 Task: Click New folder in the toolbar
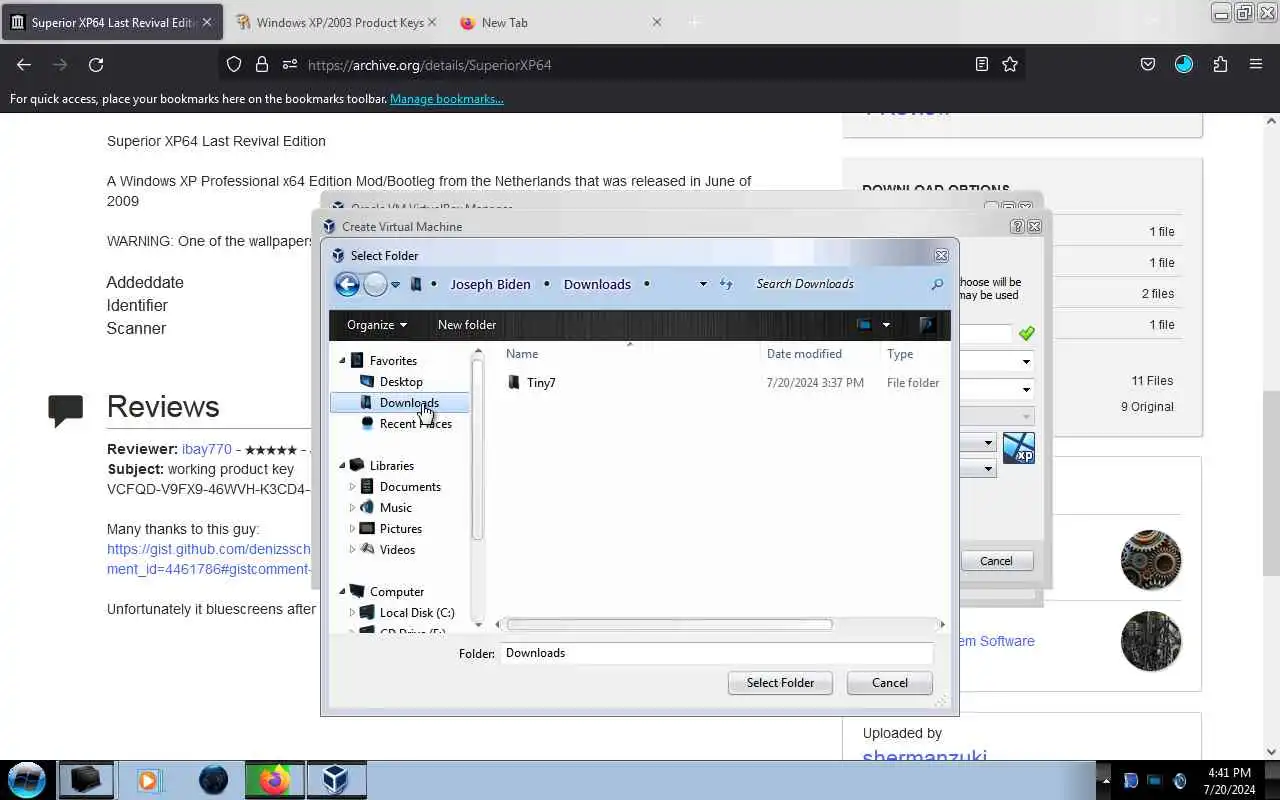[x=467, y=324]
